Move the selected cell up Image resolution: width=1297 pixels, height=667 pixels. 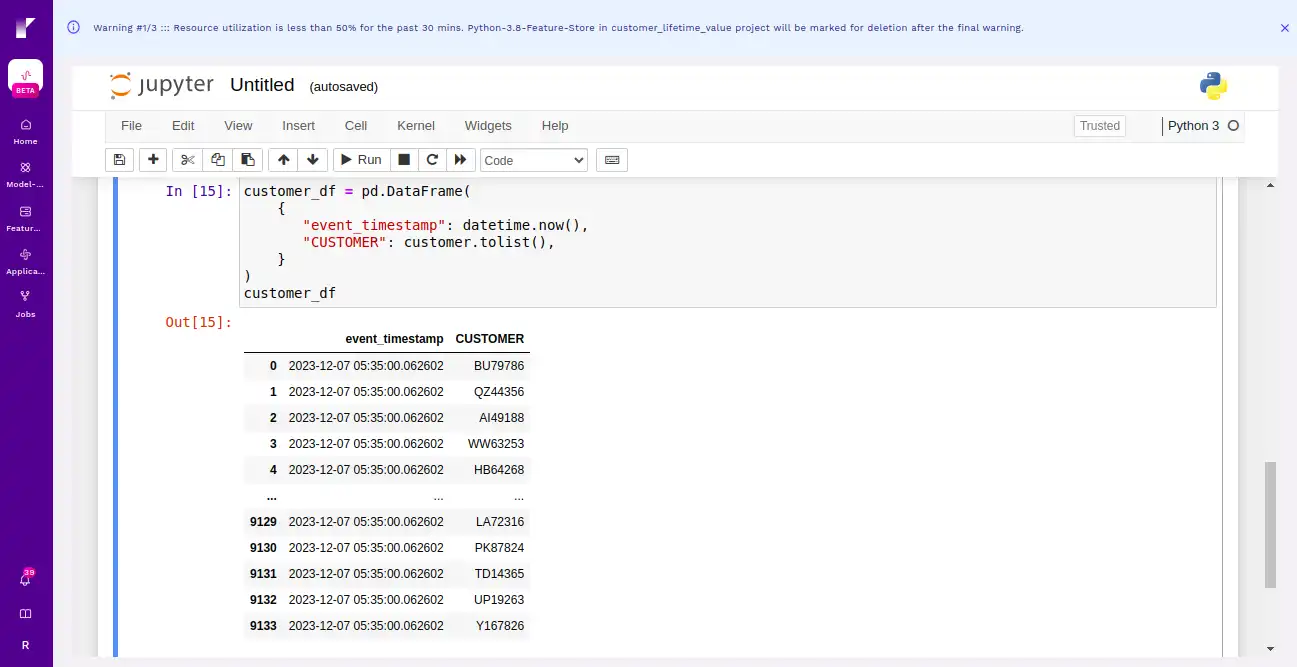click(x=283, y=160)
